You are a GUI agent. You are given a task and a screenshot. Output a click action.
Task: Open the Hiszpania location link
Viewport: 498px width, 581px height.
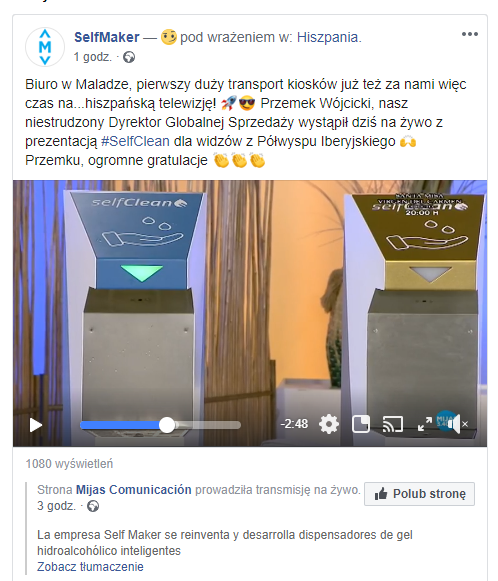[x=328, y=37]
